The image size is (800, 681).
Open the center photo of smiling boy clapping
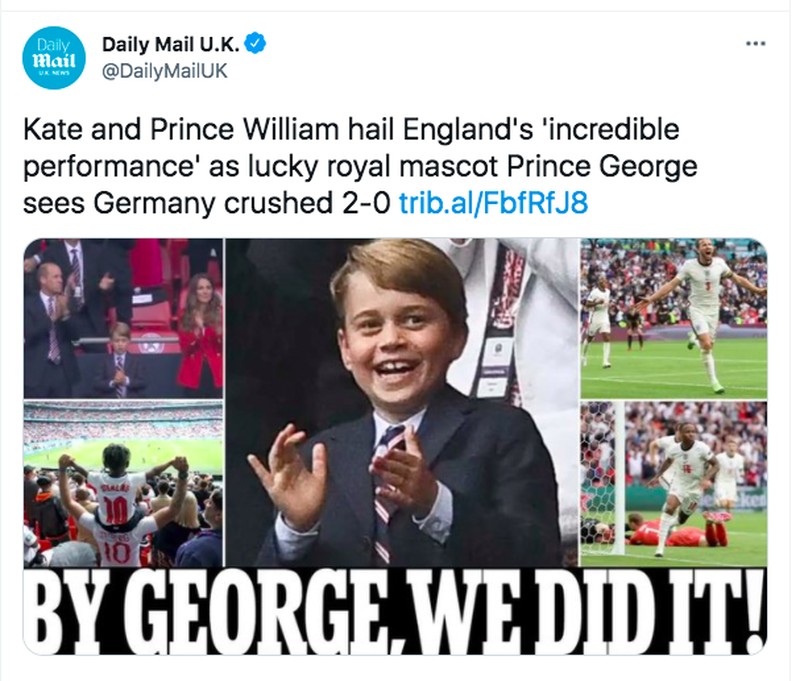tap(401, 400)
